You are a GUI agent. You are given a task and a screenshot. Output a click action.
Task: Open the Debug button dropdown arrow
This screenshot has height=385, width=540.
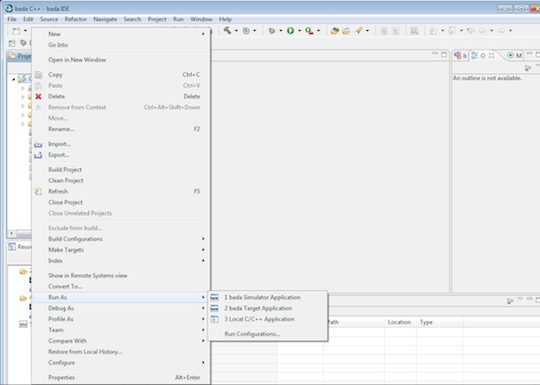281,31
